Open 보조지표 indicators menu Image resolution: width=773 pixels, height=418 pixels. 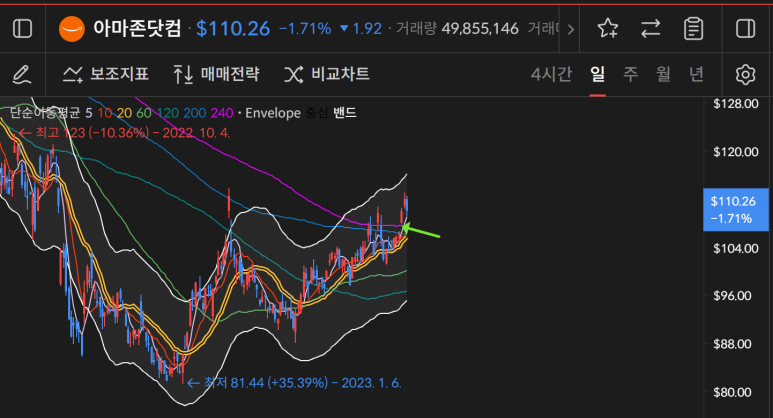[x=105, y=74]
